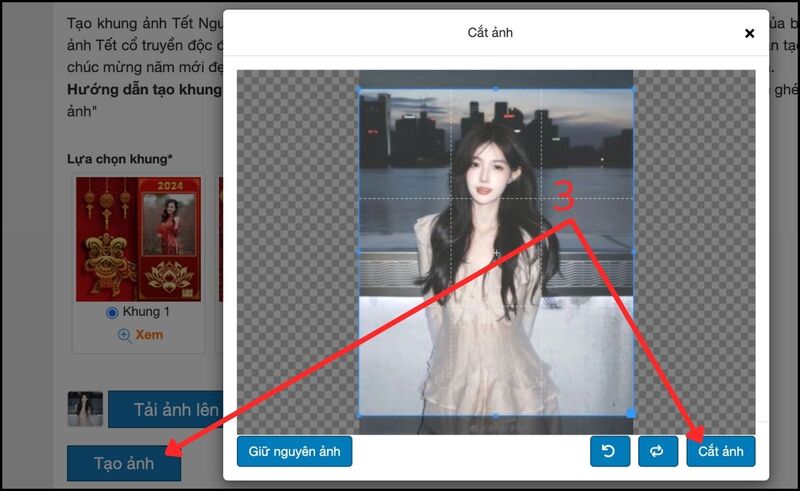Click the Lựa chọn khung* label
The height and width of the screenshot is (491, 800).
[120, 159]
